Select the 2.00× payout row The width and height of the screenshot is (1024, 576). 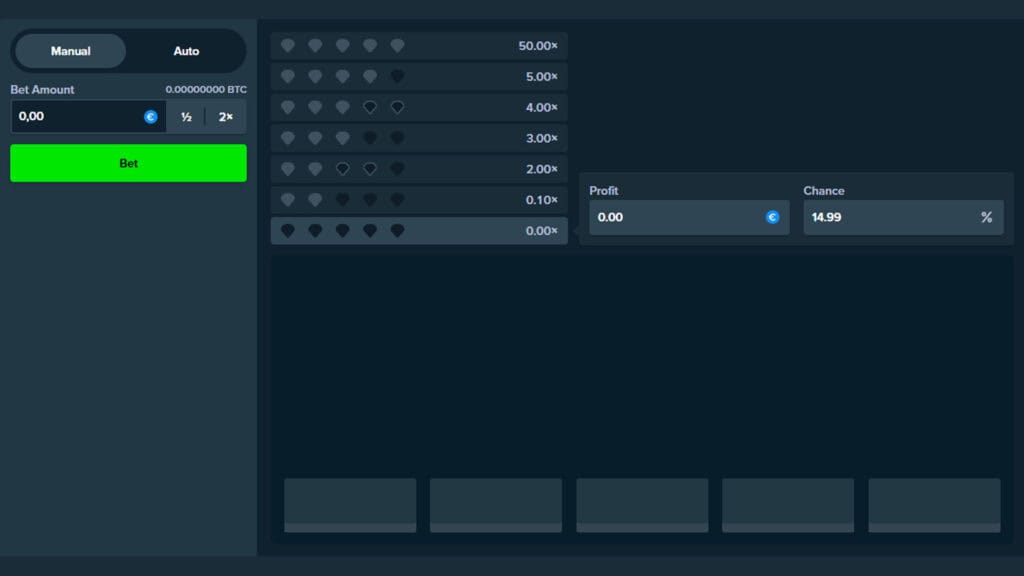tap(418, 169)
